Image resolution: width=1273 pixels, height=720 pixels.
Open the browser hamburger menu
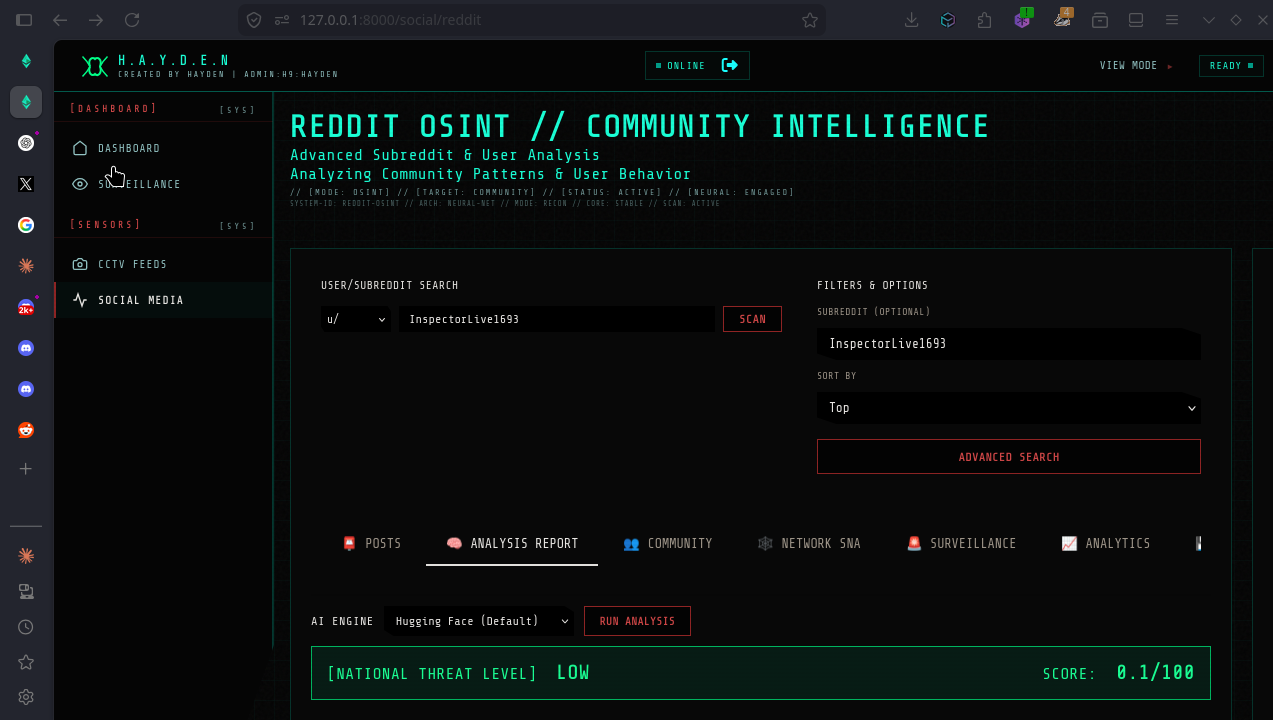[x=1173, y=20]
